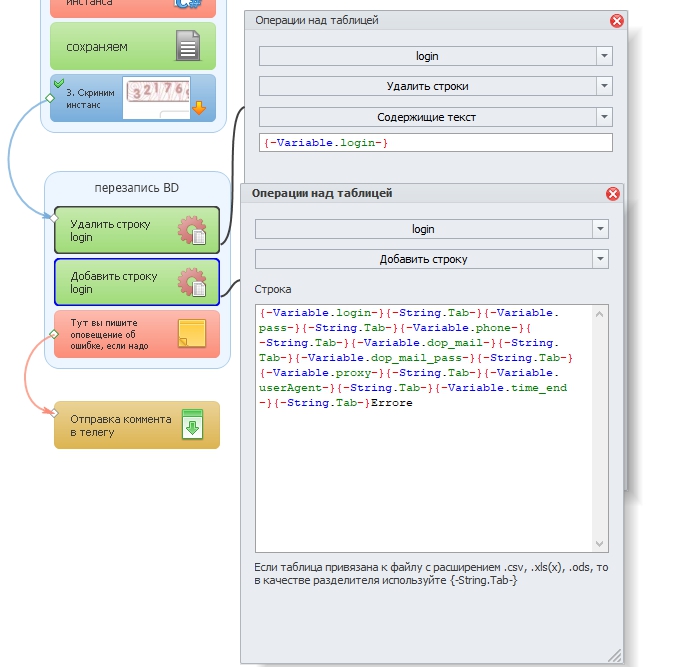Expand the login table dropdown in upper dialog
The height and width of the screenshot is (667, 700).
pos(603,56)
